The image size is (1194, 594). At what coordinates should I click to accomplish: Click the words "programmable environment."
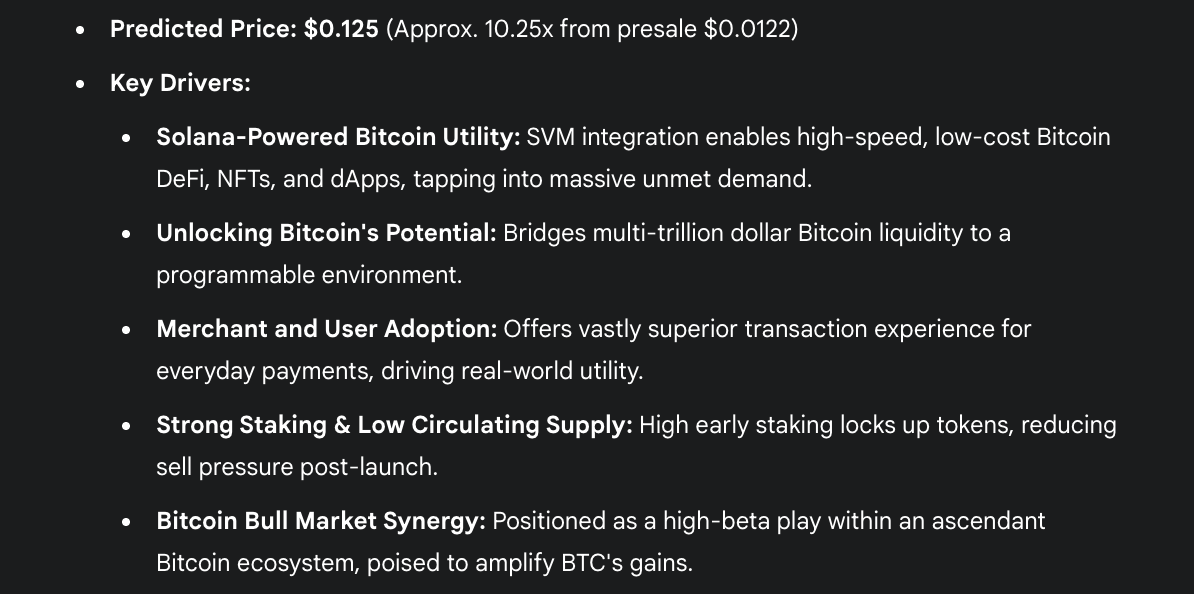309,275
